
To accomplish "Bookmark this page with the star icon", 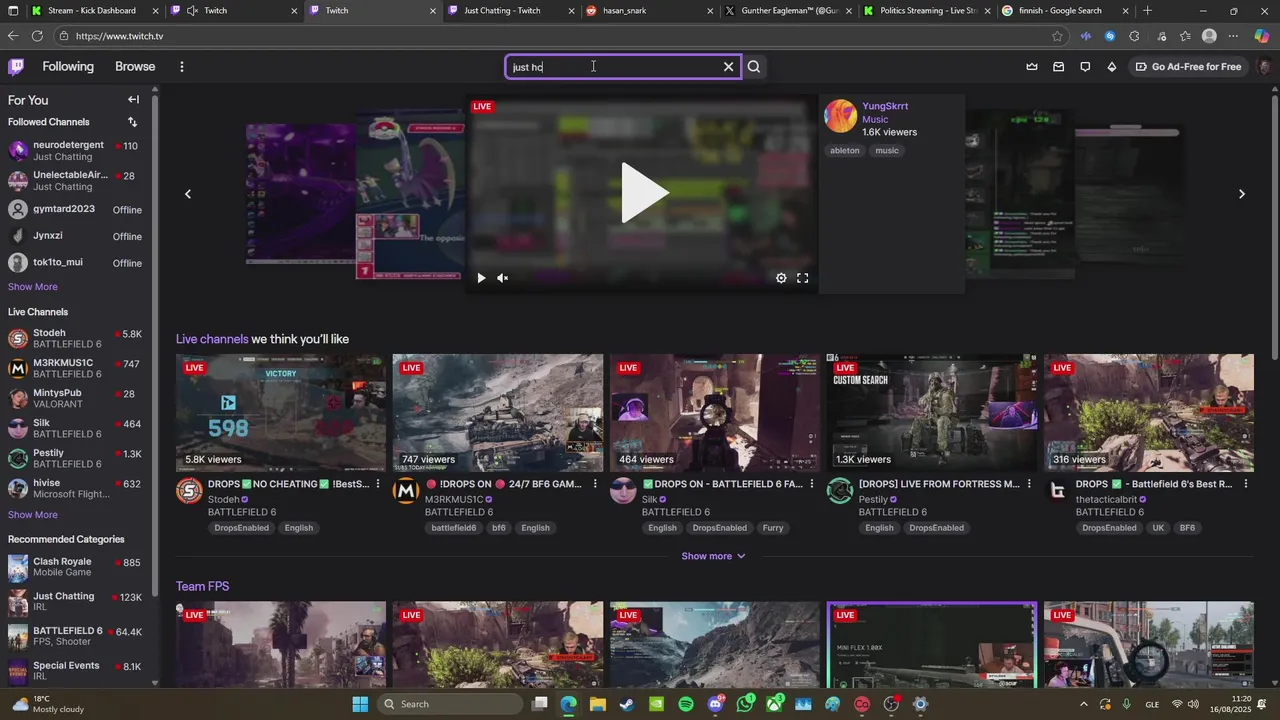I will (1057, 36).
